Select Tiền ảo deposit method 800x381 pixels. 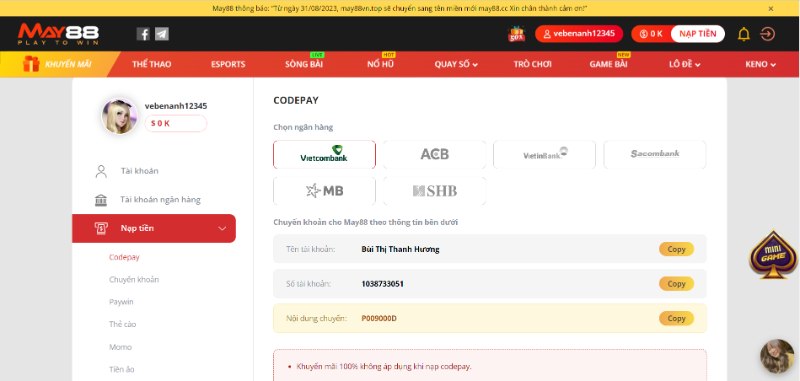[x=121, y=369]
